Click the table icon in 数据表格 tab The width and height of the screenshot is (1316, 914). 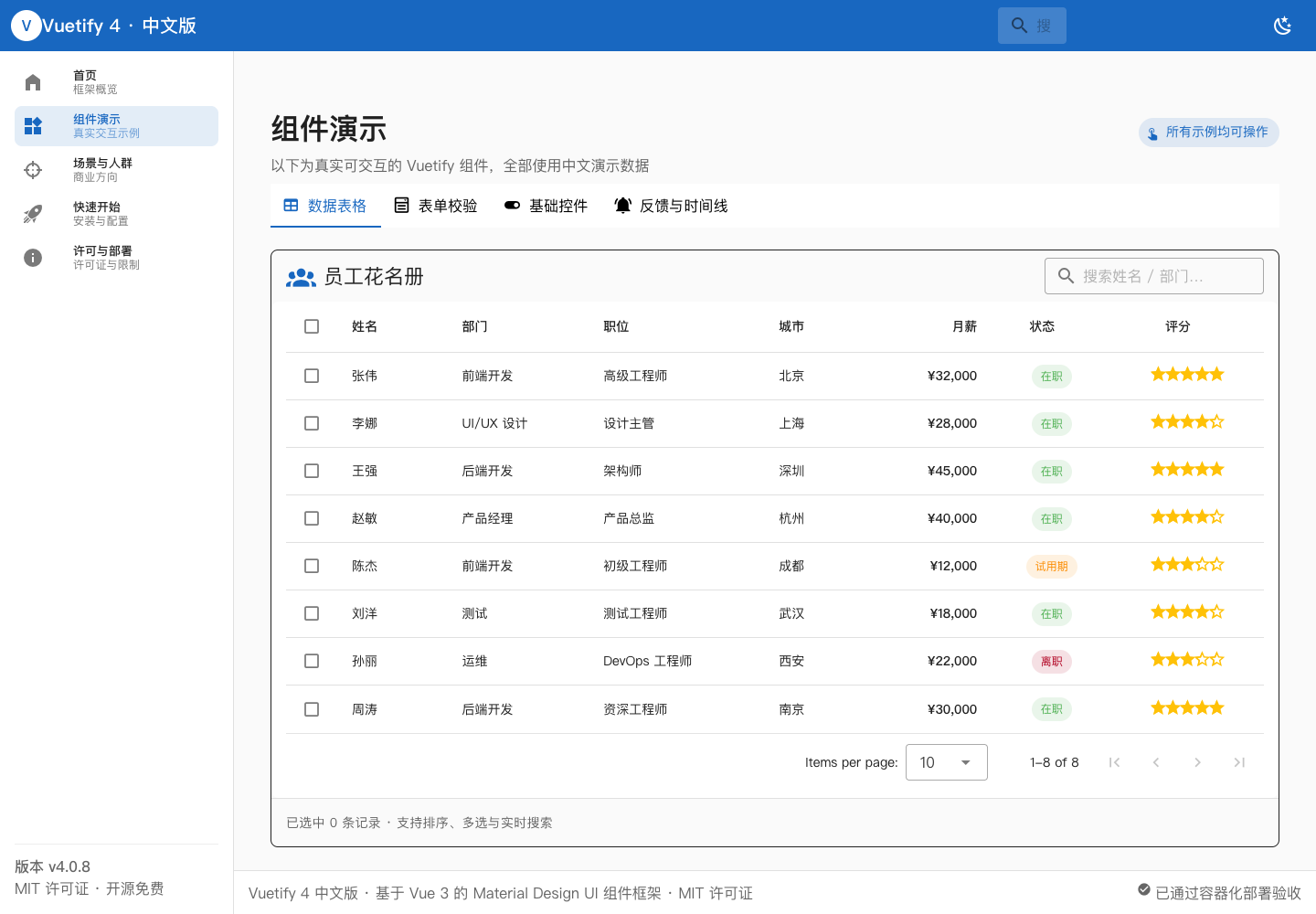291,206
